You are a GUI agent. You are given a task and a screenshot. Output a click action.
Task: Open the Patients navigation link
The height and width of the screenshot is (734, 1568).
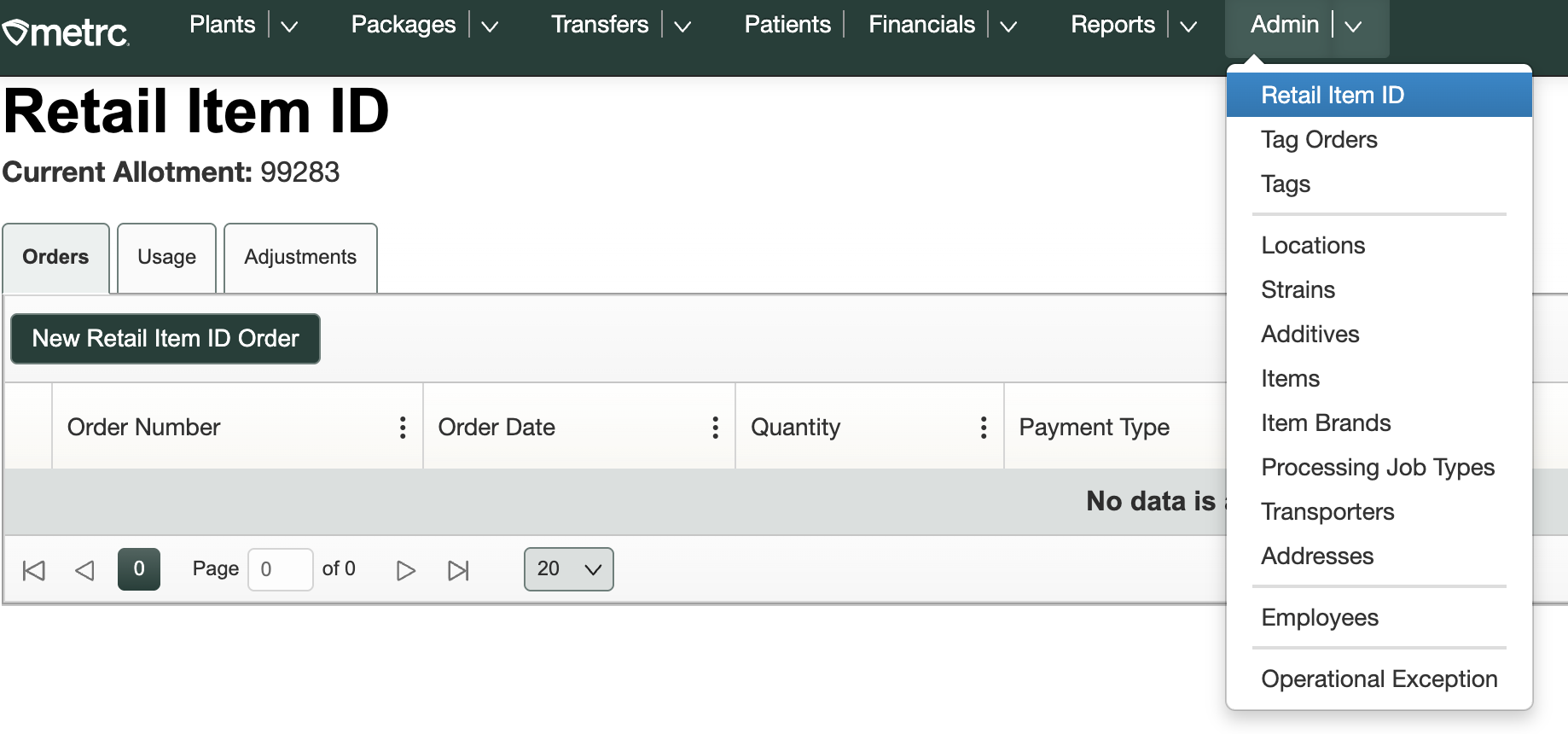[x=787, y=25]
